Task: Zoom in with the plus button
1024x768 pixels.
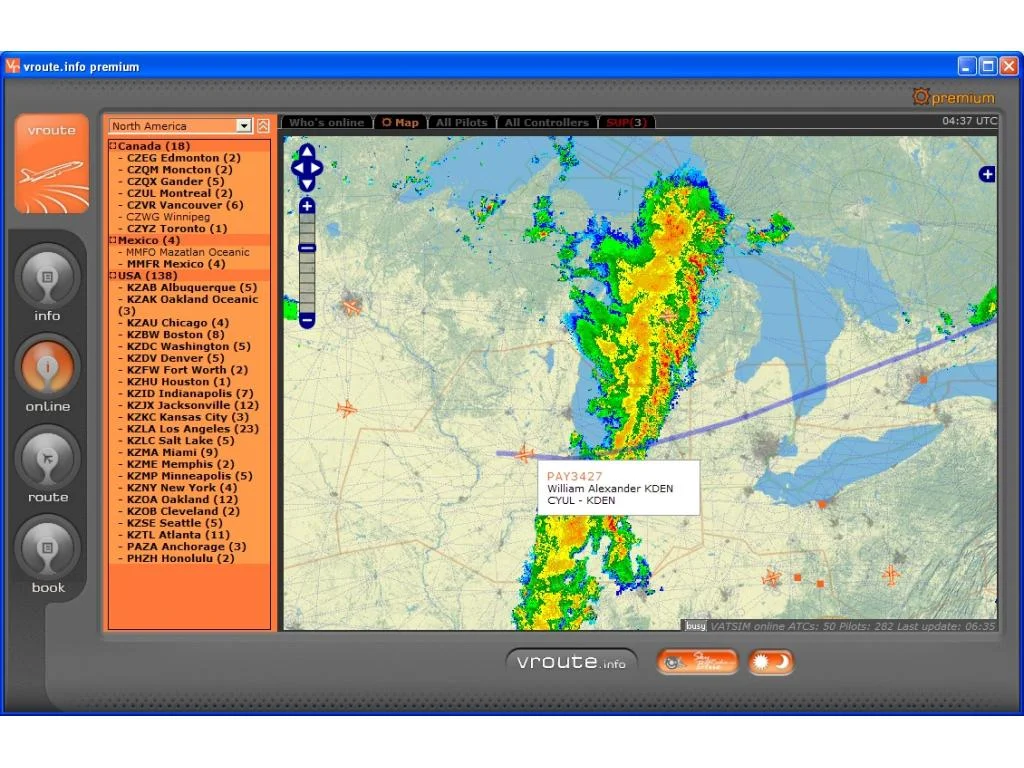Action: (x=307, y=206)
